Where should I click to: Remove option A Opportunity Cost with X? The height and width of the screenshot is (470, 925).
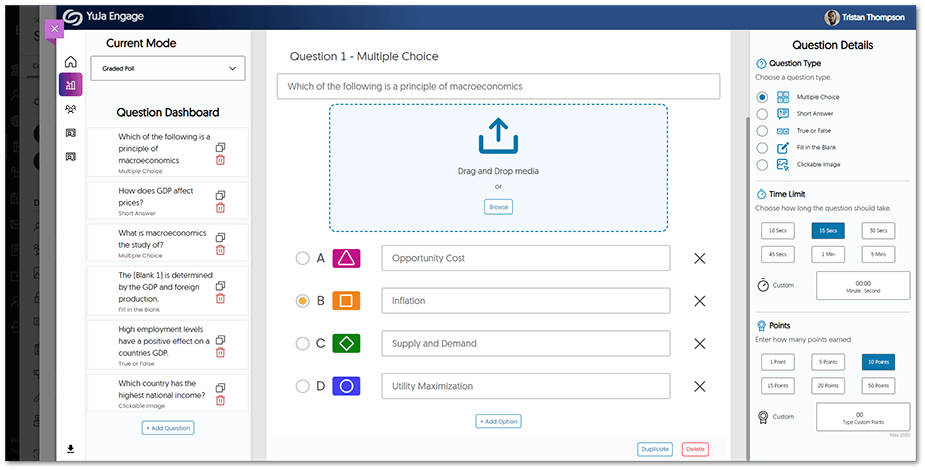point(700,259)
